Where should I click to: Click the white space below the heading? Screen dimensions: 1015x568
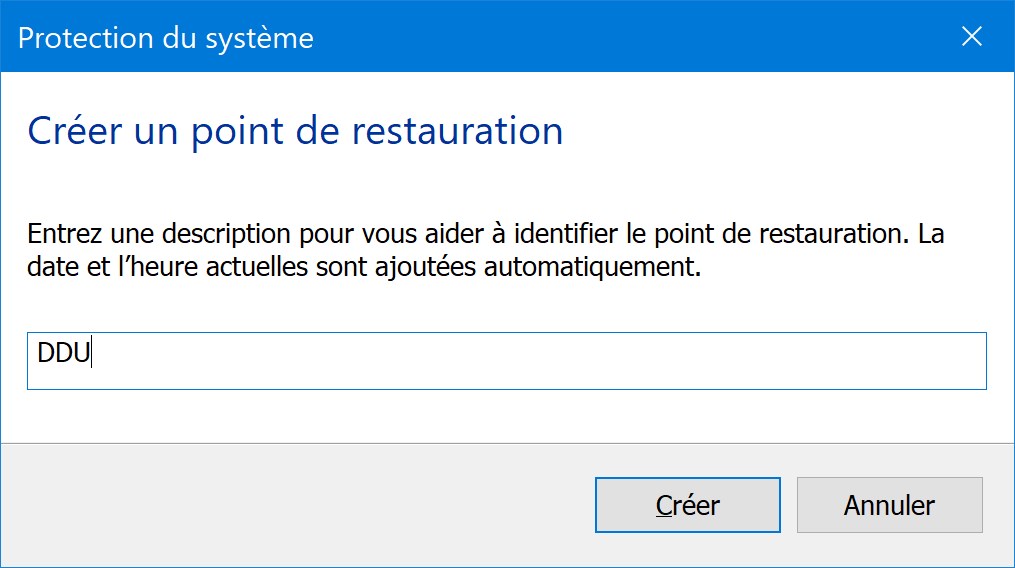point(507,185)
